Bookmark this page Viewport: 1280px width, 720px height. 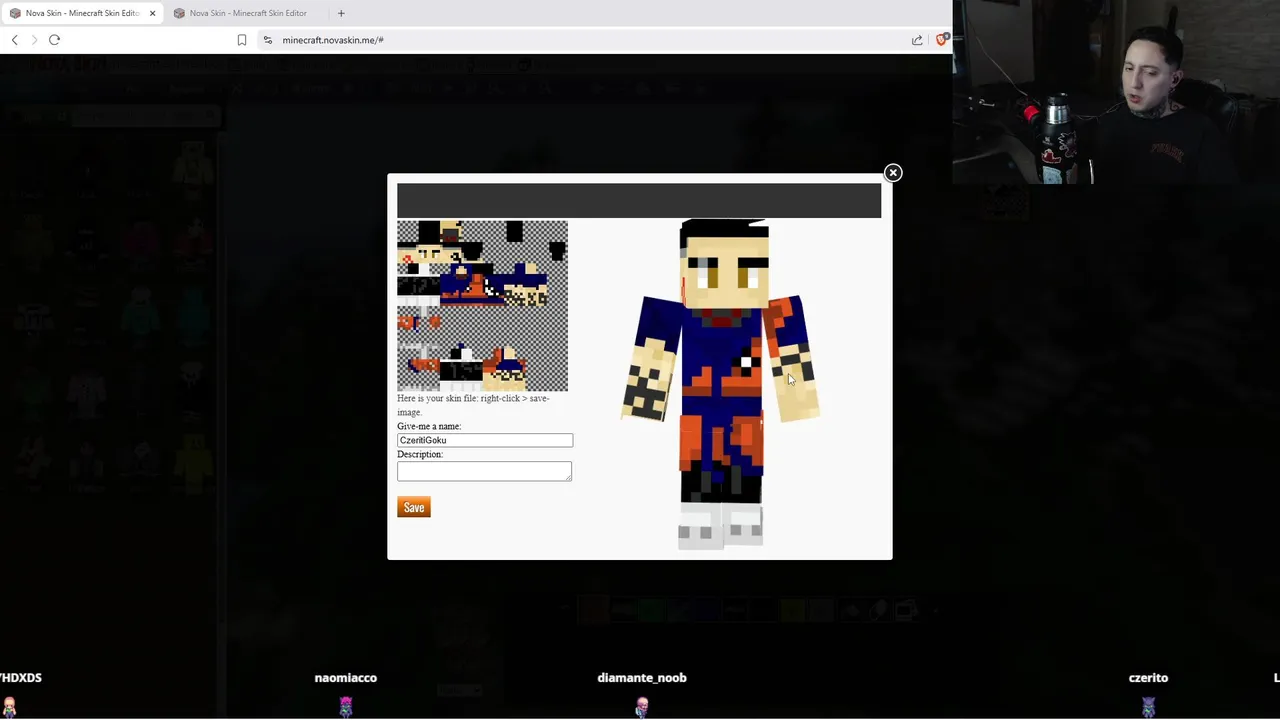tap(242, 40)
